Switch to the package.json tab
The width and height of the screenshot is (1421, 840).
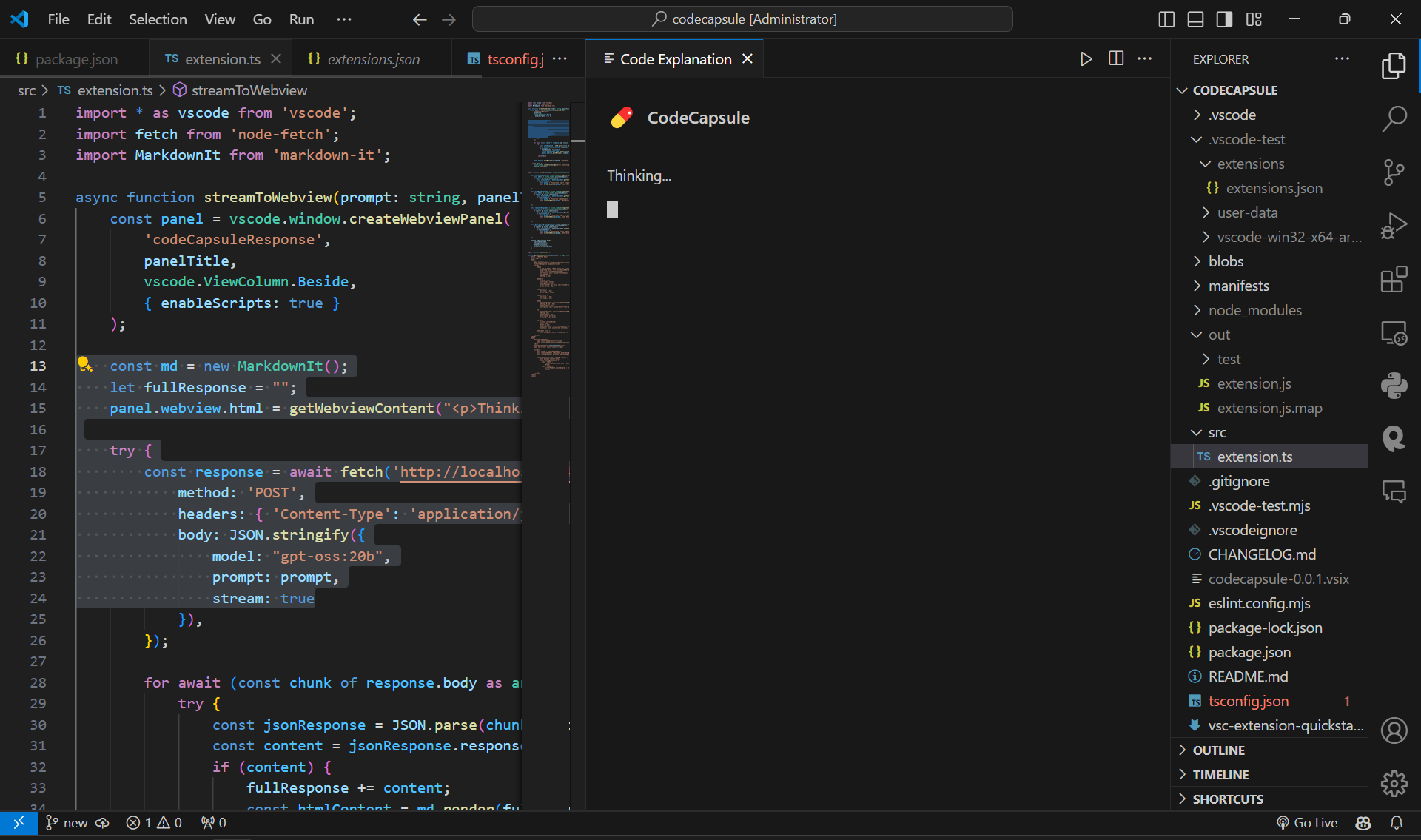(x=75, y=59)
